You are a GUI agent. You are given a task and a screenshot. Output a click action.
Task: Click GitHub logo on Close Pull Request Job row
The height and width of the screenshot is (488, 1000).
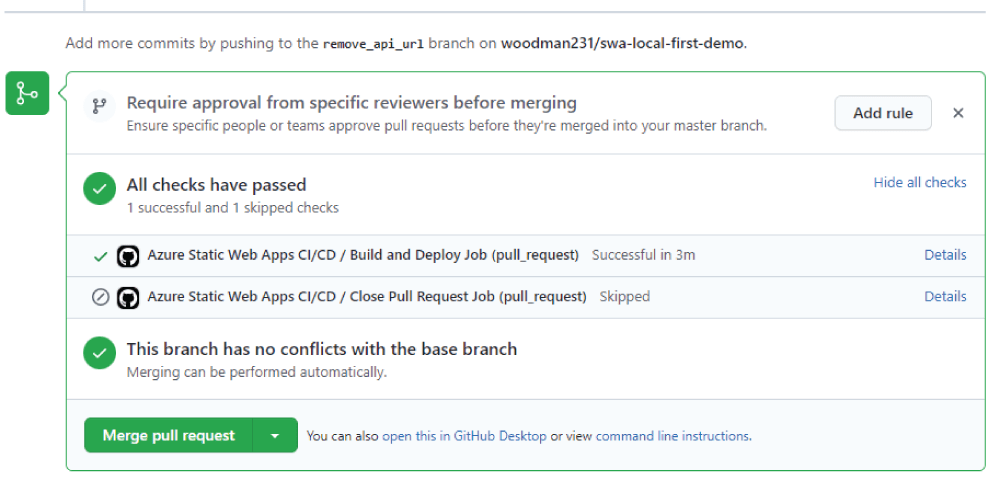coord(128,298)
